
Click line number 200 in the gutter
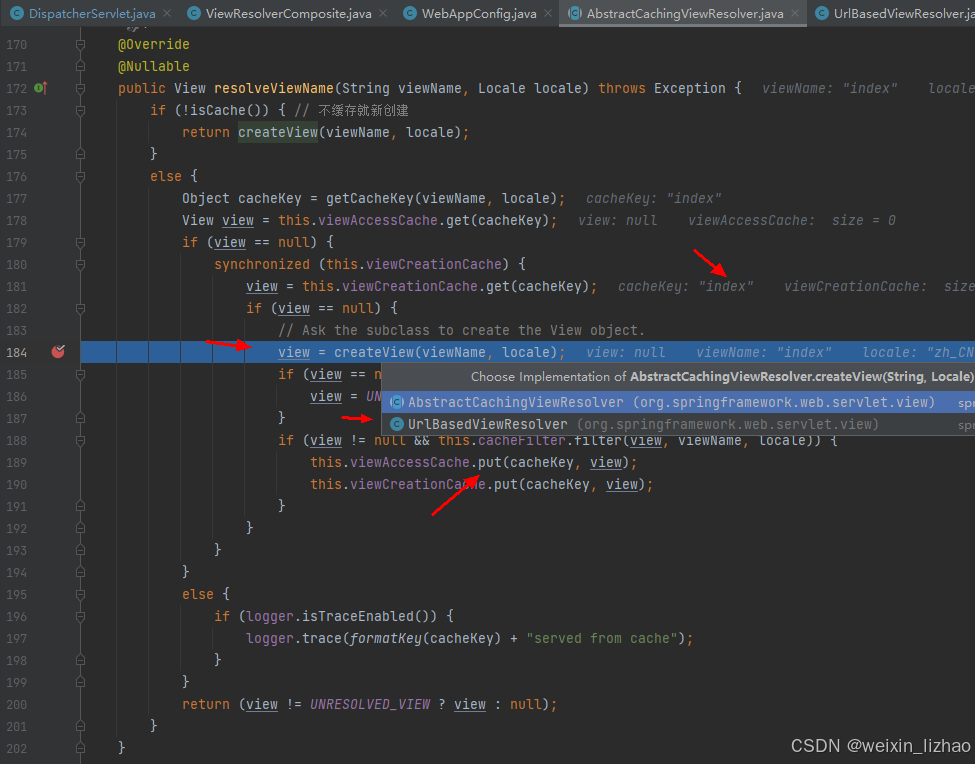point(17,704)
